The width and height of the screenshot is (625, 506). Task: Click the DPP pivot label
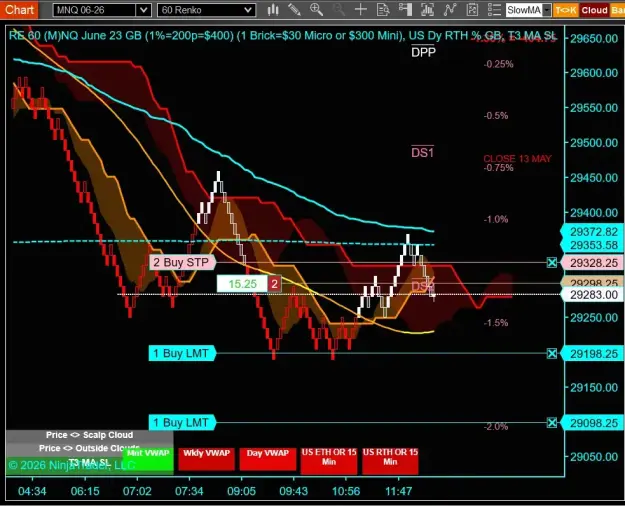[x=423, y=52]
